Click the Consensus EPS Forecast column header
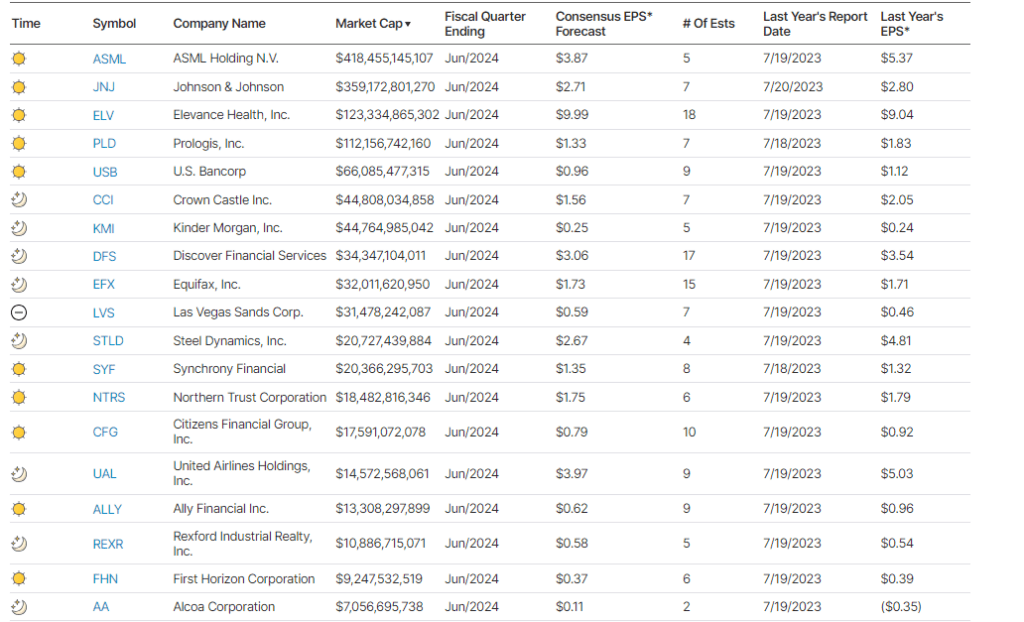Screen dimensions: 1024x622 603,23
